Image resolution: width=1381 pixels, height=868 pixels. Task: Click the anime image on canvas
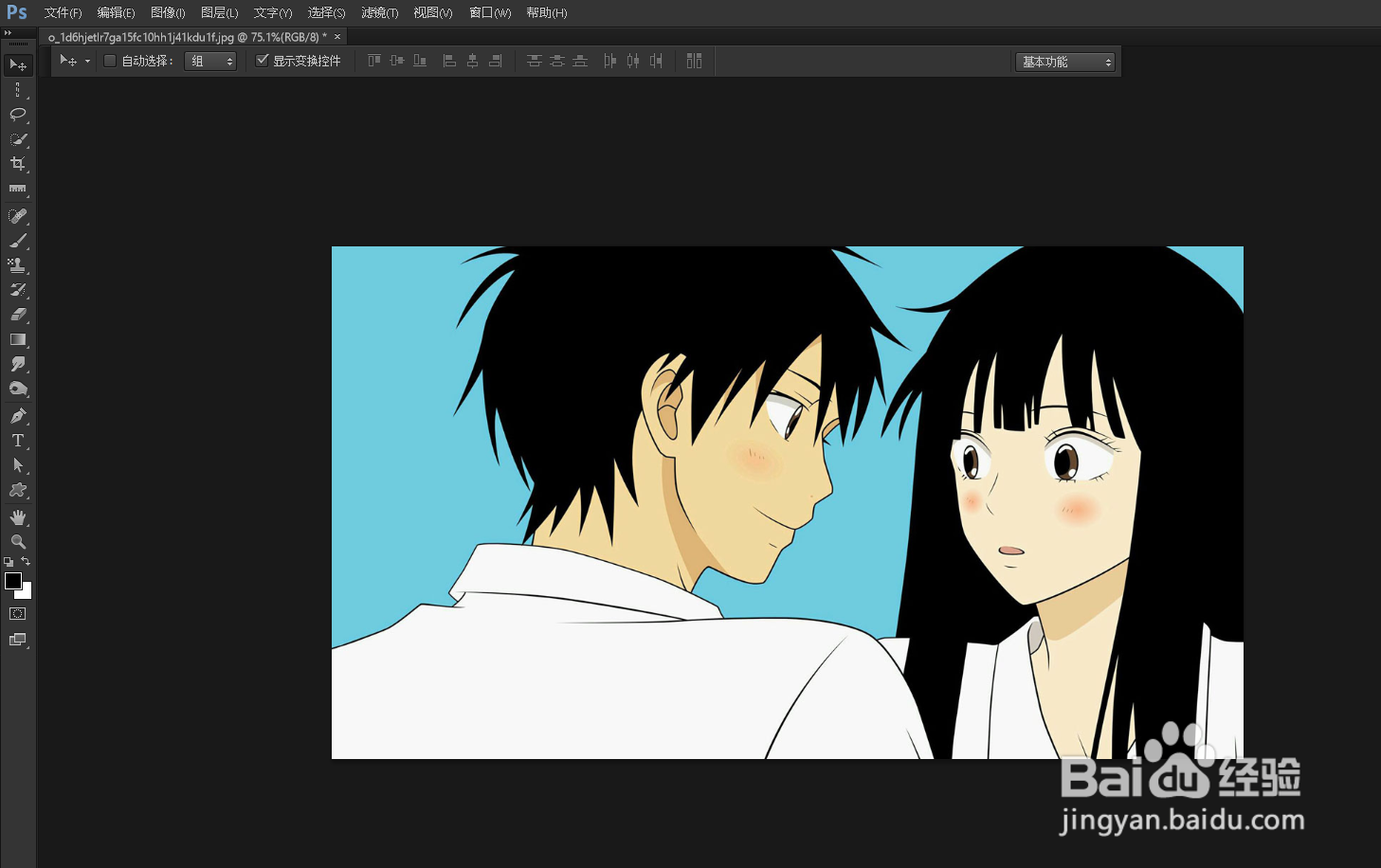click(x=788, y=502)
